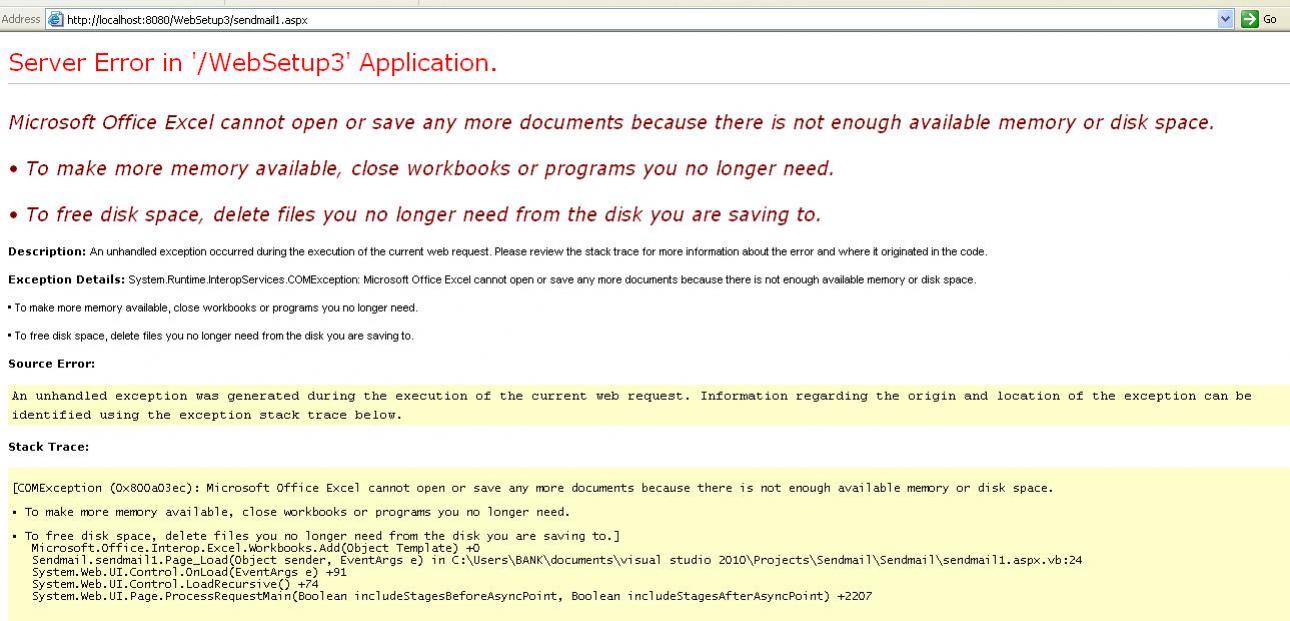Image resolution: width=1290 pixels, height=621 pixels.
Task: Click the red italic "To make more memory available" line
Action: pyautogui.click(x=421, y=169)
